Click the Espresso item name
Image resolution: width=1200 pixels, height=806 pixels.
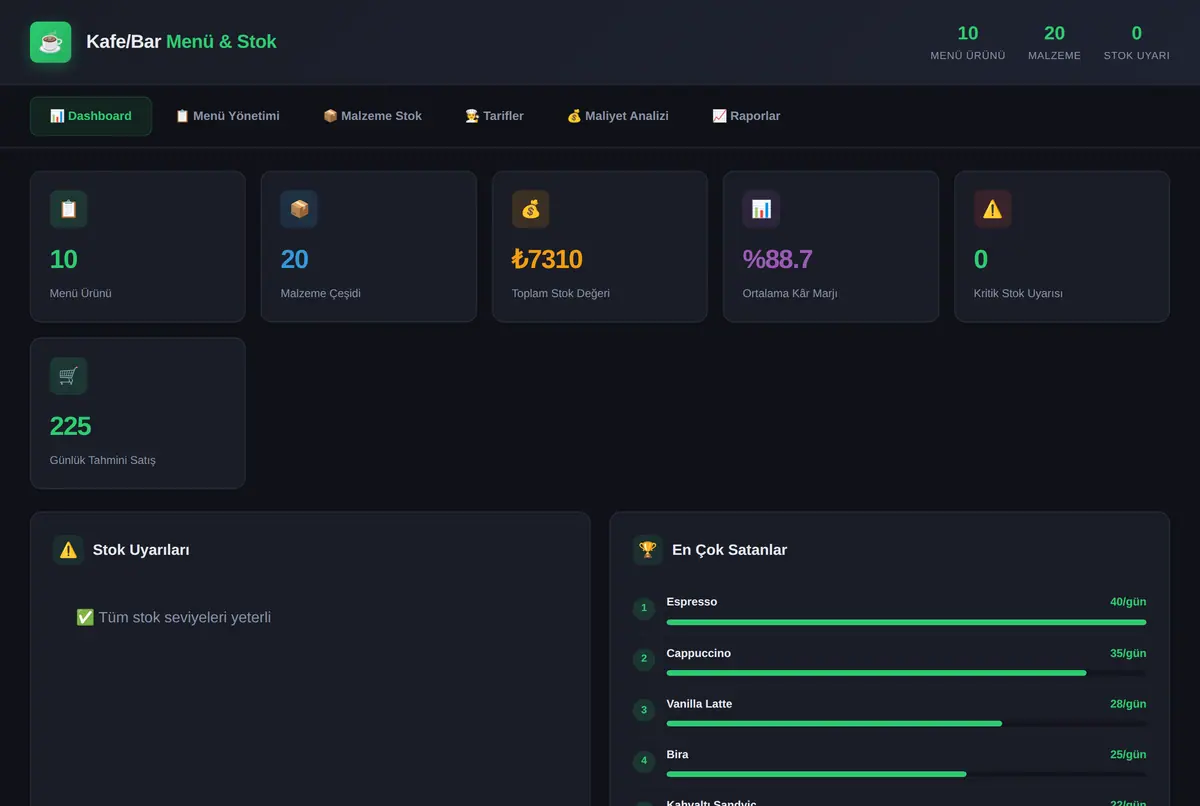(x=692, y=602)
